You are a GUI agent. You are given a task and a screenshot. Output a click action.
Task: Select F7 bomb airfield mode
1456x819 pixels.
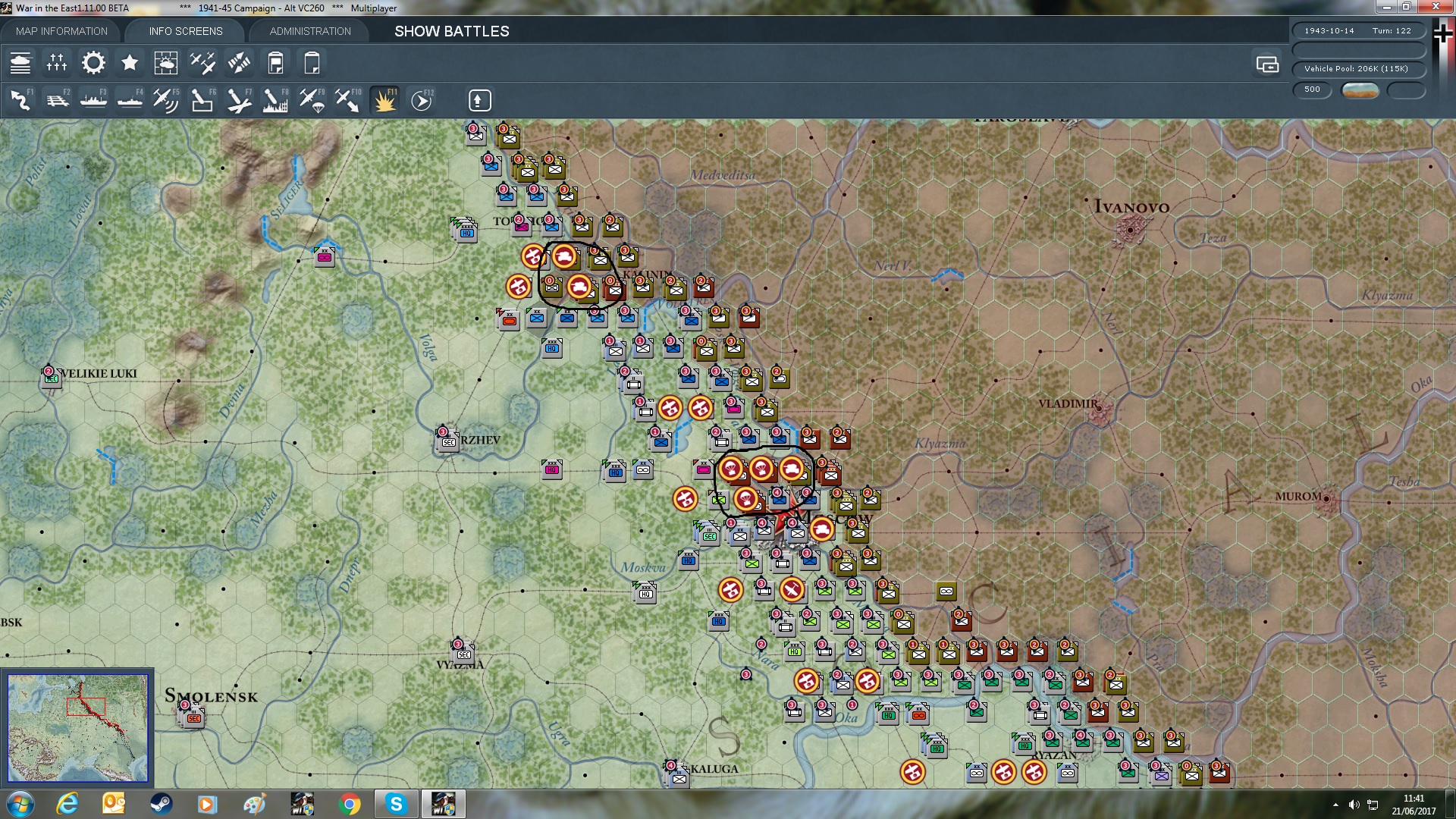click(x=239, y=100)
